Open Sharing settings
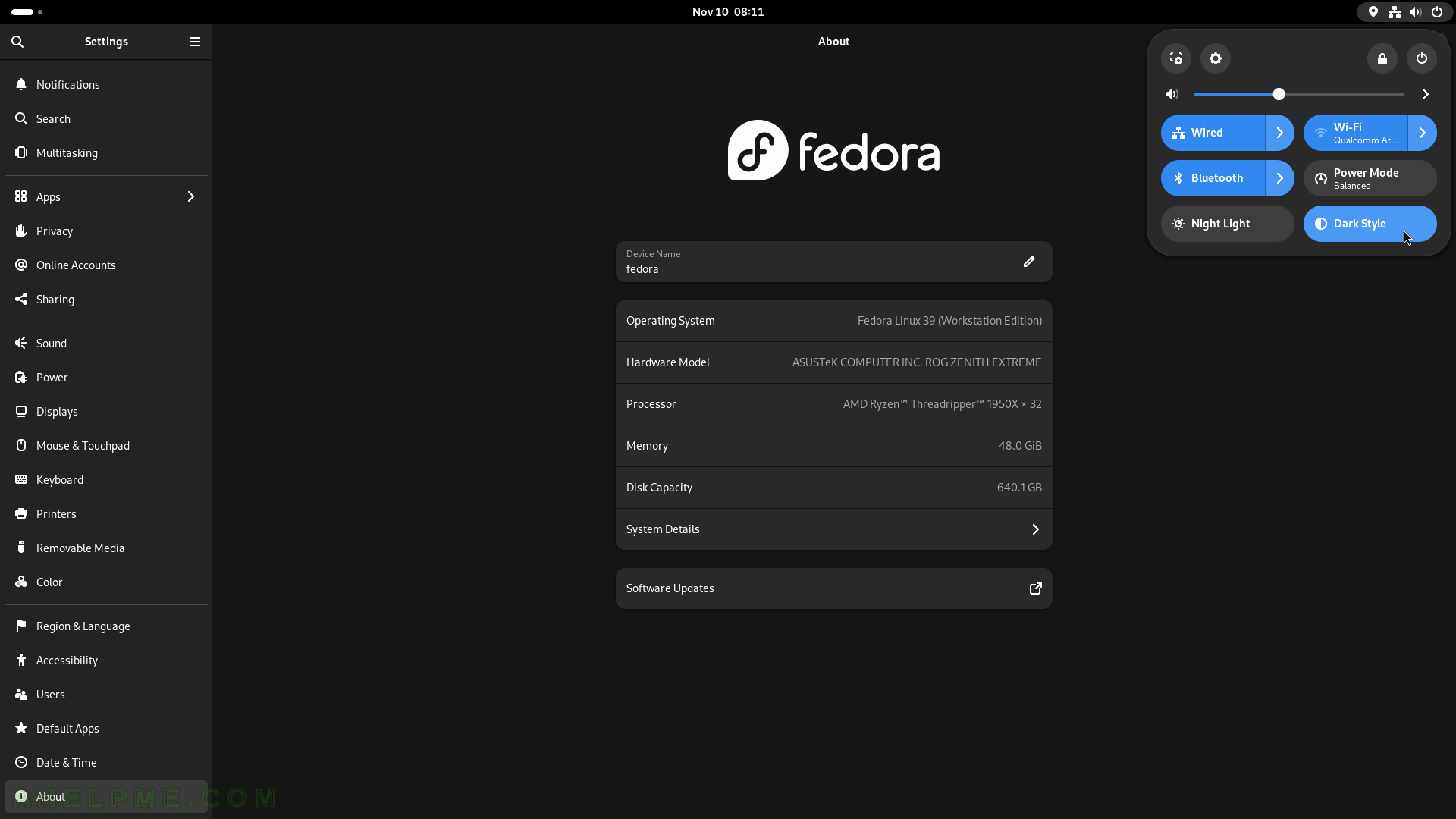The width and height of the screenshot is (1456, 819). (106, 299)
